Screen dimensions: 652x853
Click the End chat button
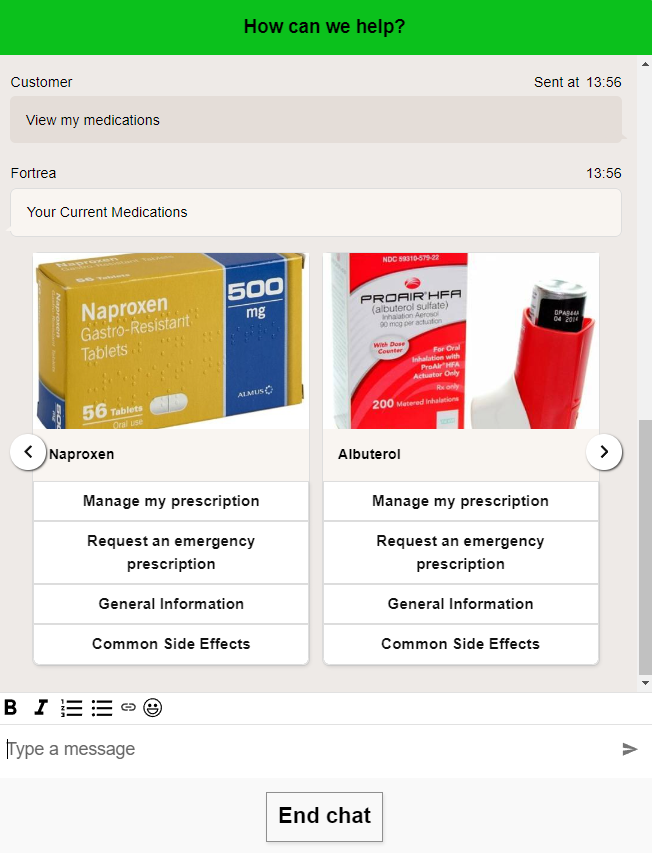[x=324, y=817]
